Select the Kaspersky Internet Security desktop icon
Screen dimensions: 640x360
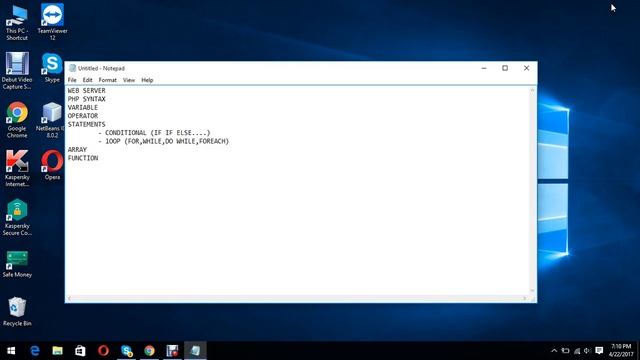pyautogui.click(x=17, y=169)
